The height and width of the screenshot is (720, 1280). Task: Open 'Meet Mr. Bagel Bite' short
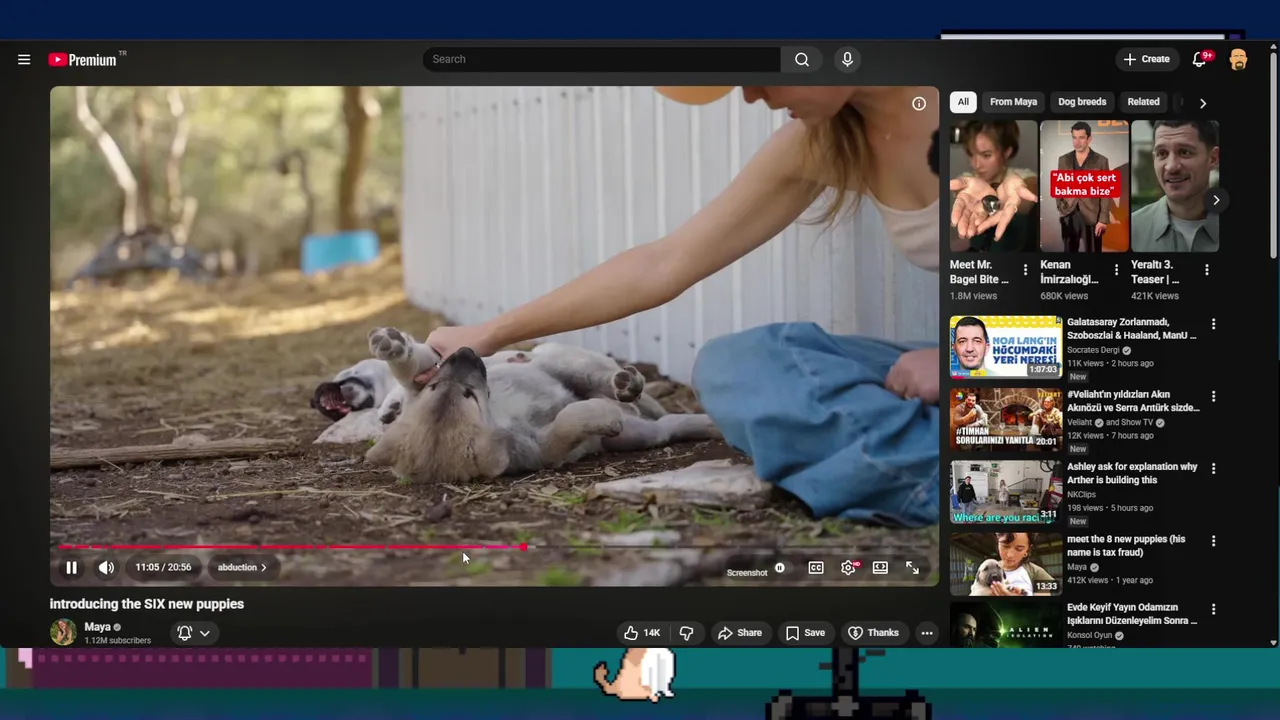[x=993, y=186]
